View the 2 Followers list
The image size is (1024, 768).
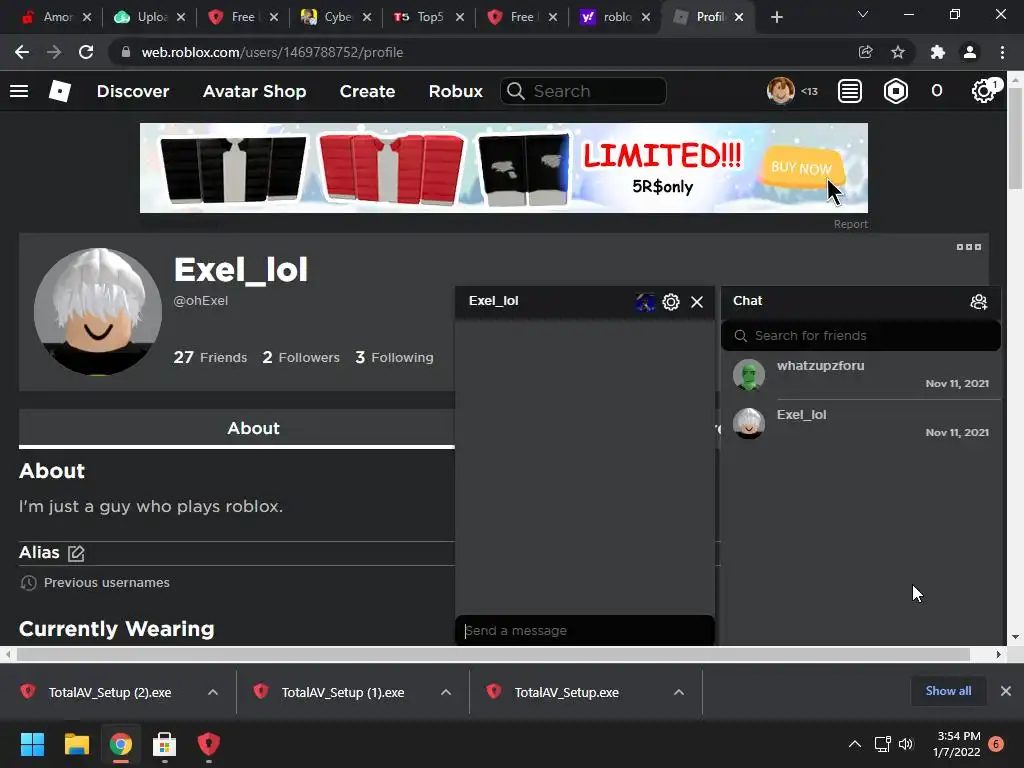click(x=301, y=357)
